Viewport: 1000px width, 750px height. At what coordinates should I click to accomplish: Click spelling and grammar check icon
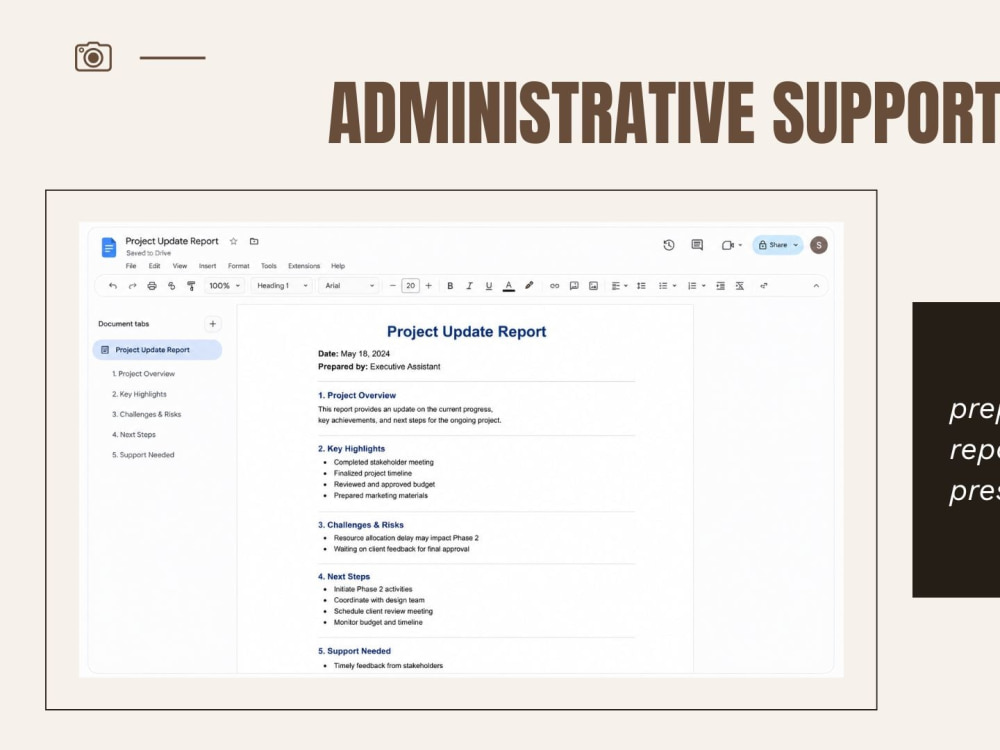click(172, 286)
